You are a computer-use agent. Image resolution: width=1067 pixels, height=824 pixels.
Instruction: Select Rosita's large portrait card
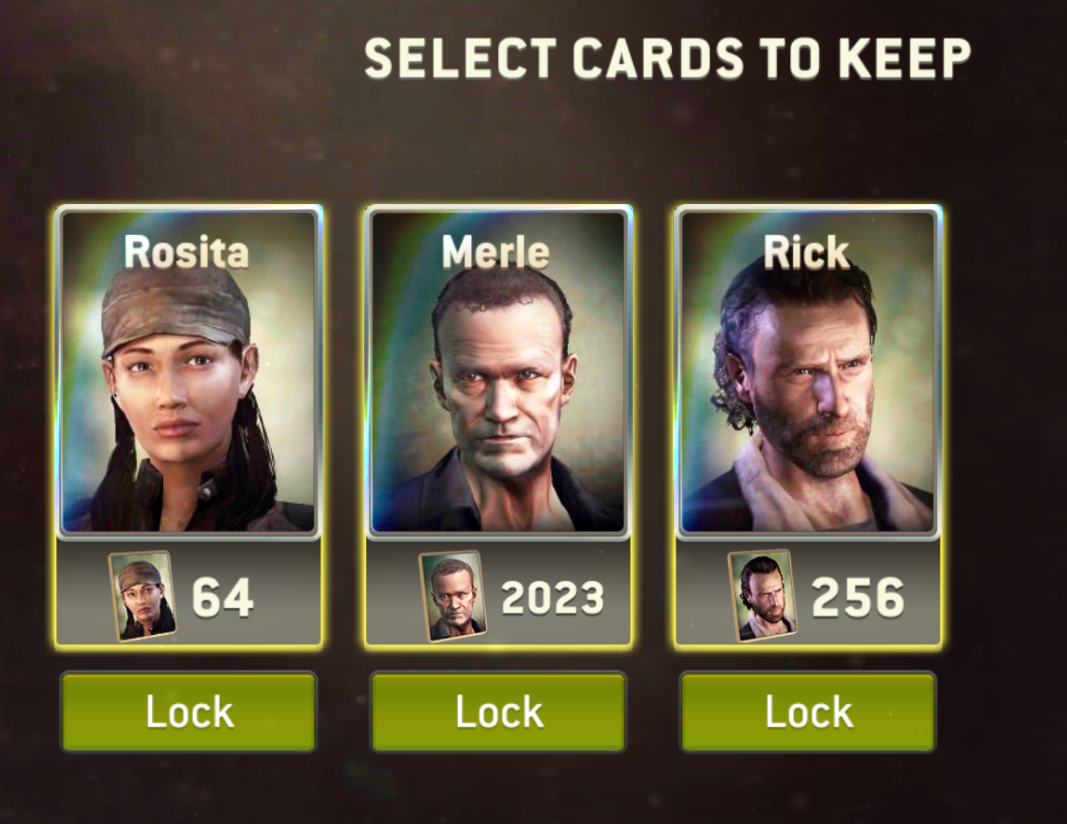(x=188, y=372)
